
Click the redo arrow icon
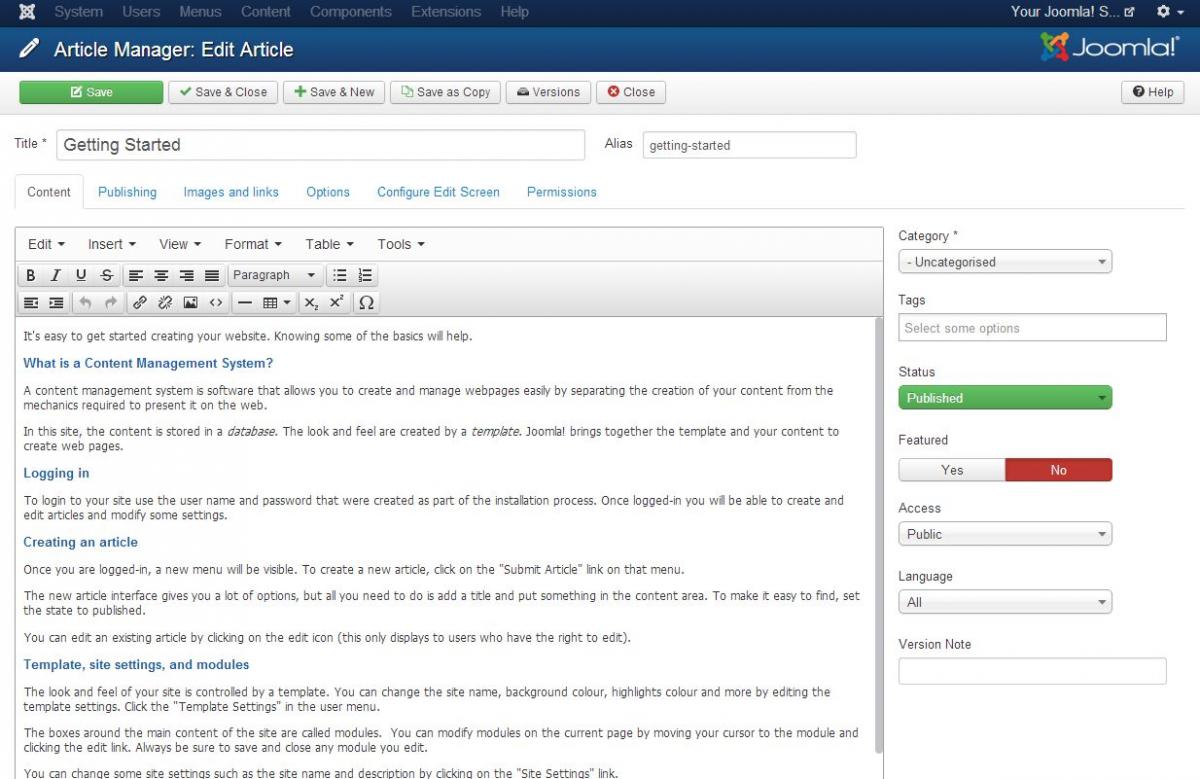click(x=110, y=302)
